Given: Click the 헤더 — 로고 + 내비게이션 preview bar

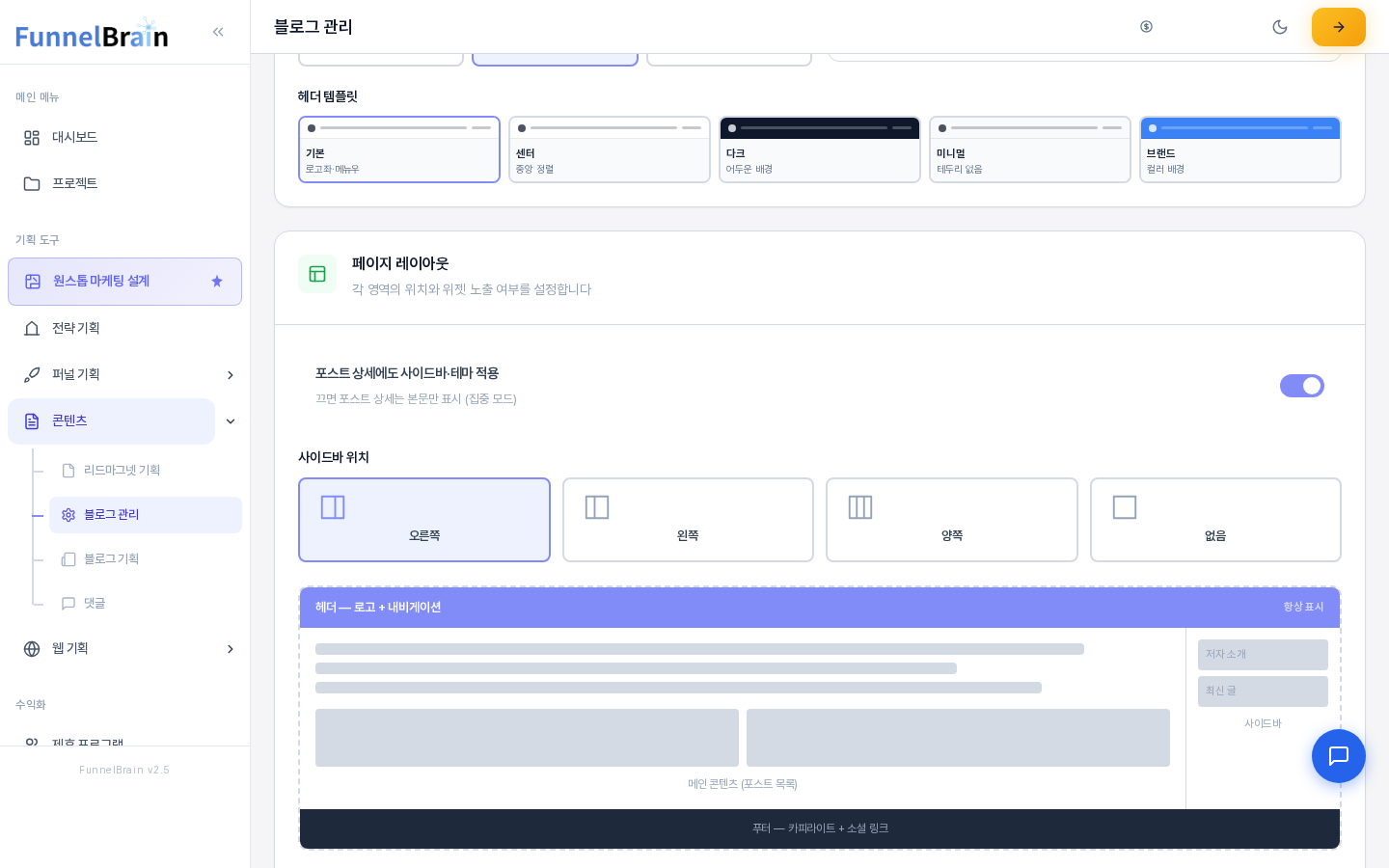Looking at the screenshot, I should (820, 608).
